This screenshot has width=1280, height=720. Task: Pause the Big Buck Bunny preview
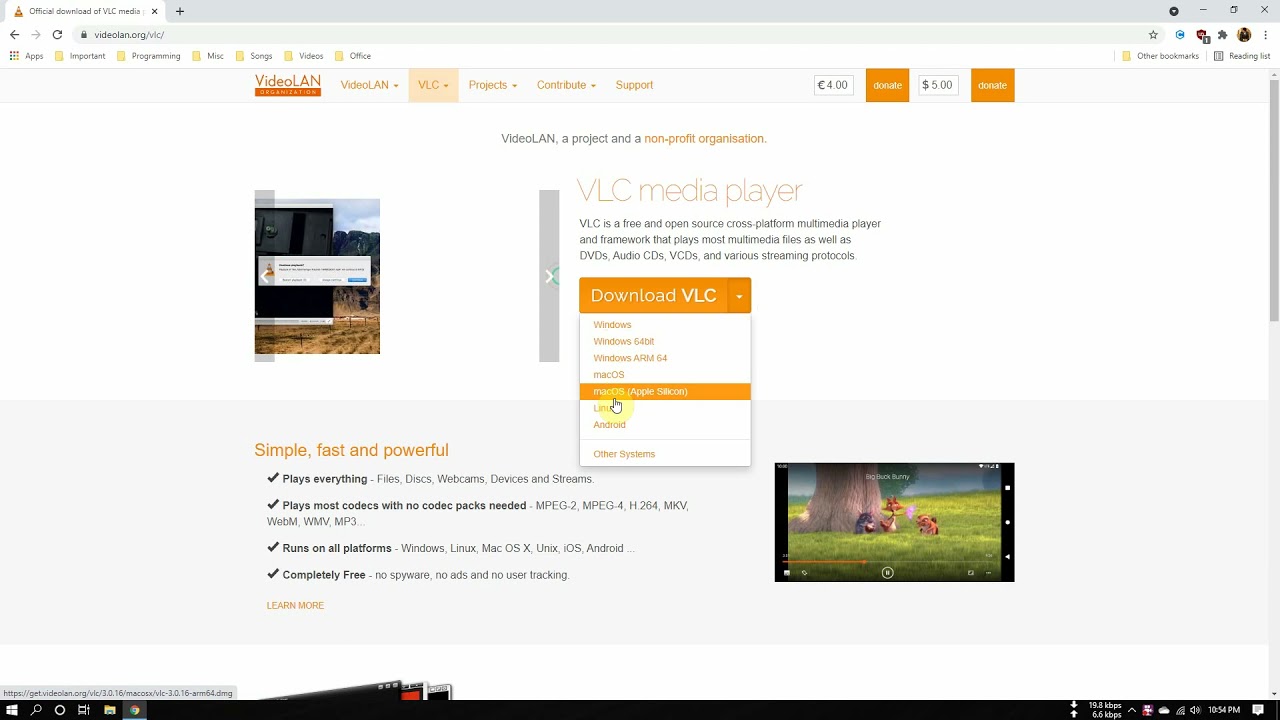pos(887,573)
